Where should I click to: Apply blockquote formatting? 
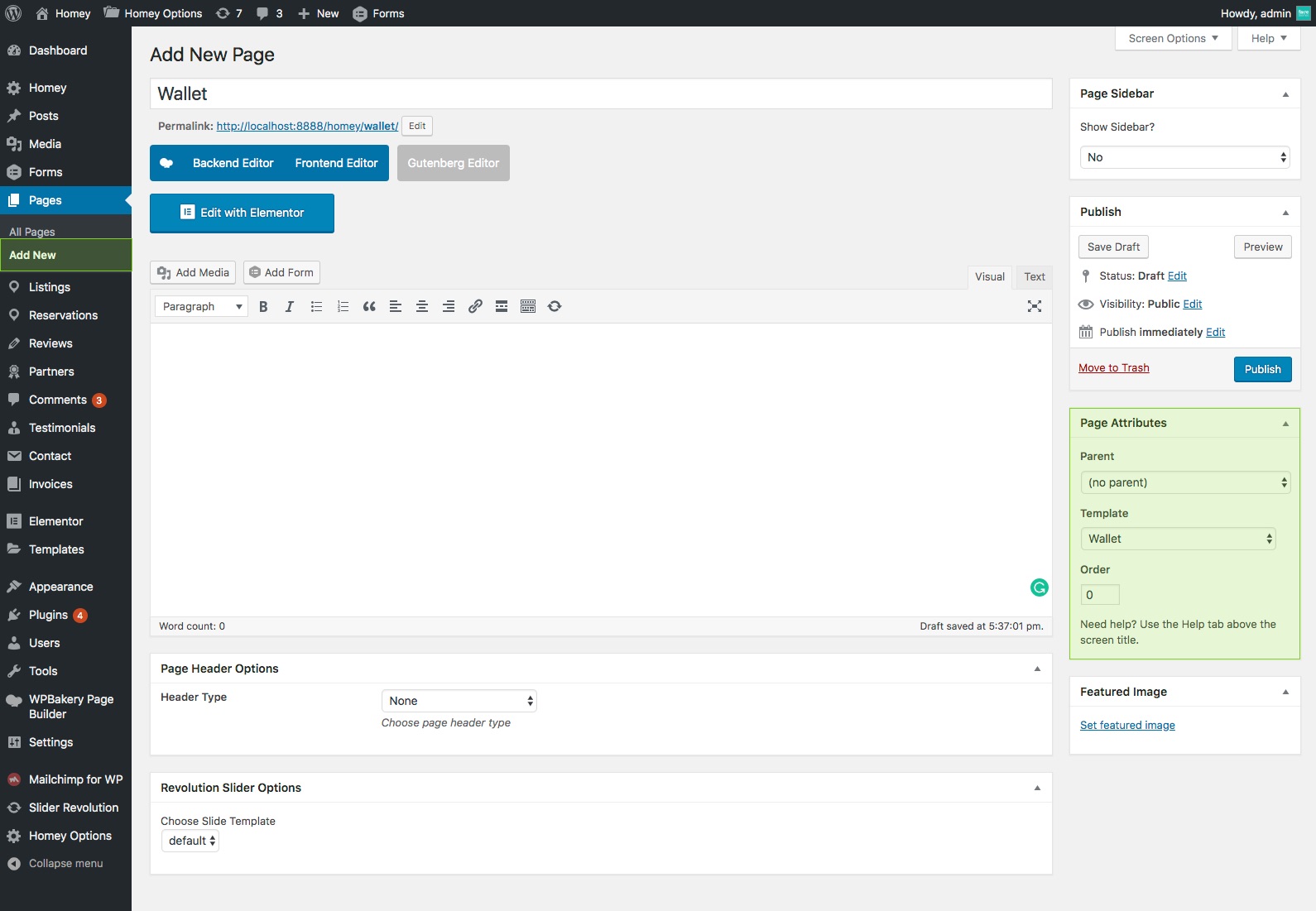click(x=369, y=306)
